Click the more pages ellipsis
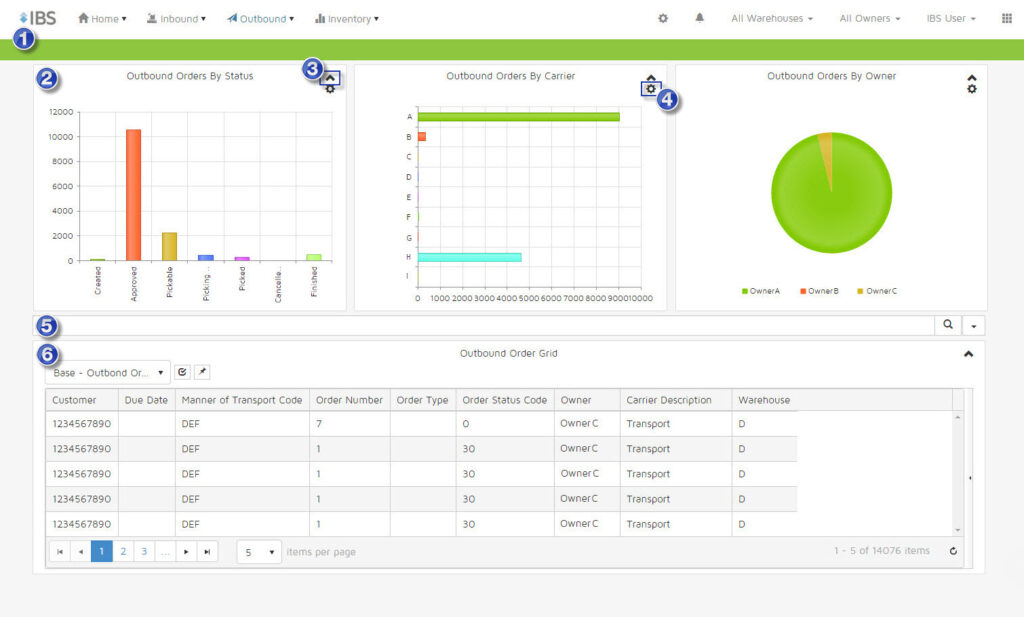 pos(165,552)
